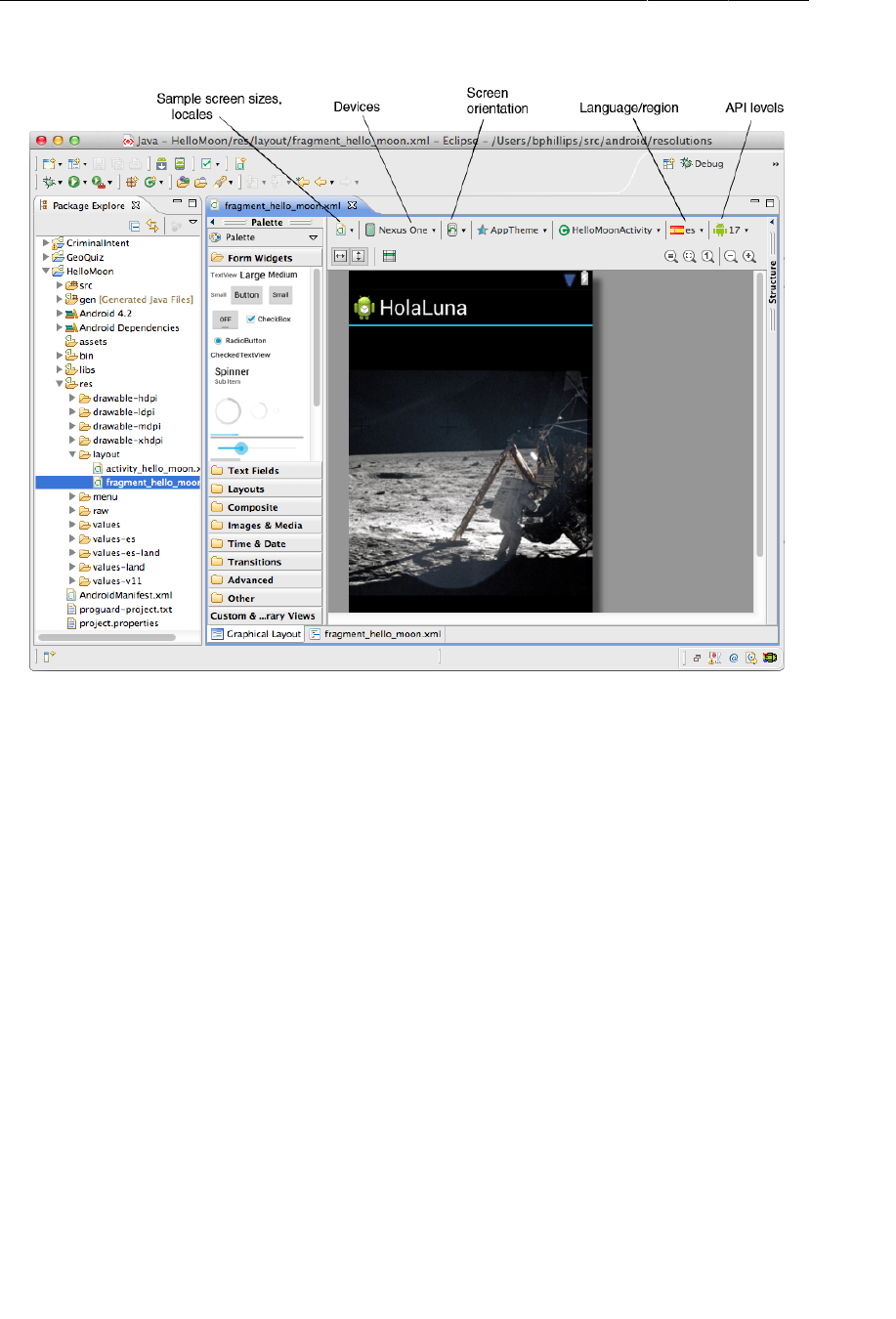
Task: Open the Palette dropdown triangle menu
Action: pos(314,237)
